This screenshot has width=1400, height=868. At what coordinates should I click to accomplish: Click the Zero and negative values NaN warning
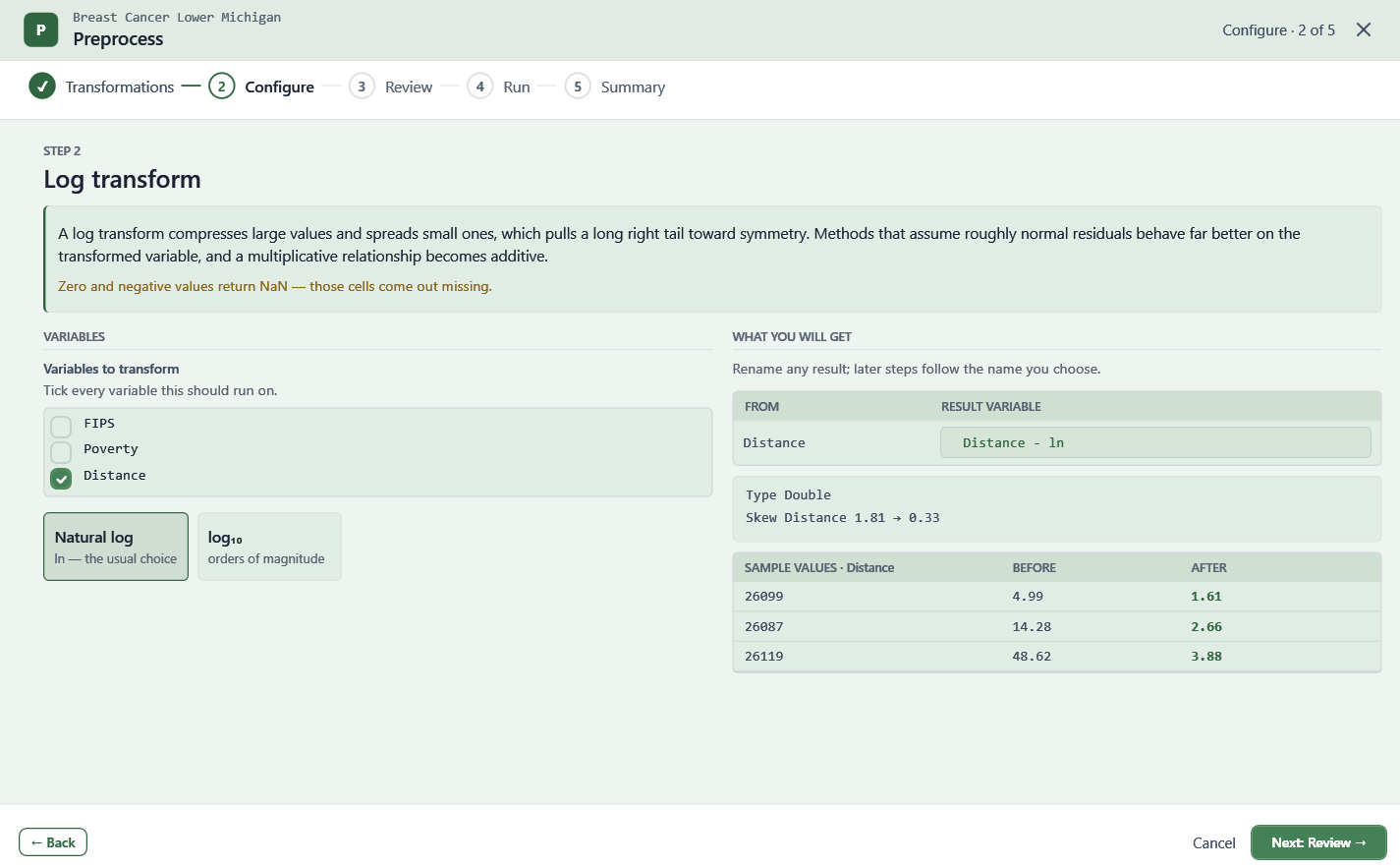[x=275, y=286]
